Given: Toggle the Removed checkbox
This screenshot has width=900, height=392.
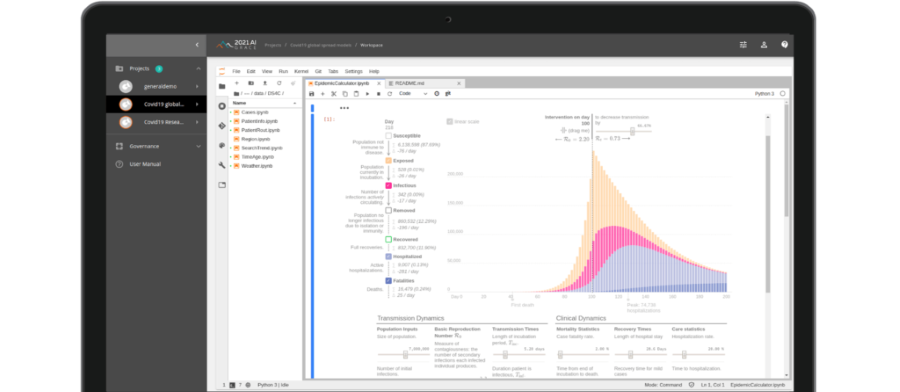Looking at the screenshot, I should (389, 211).
